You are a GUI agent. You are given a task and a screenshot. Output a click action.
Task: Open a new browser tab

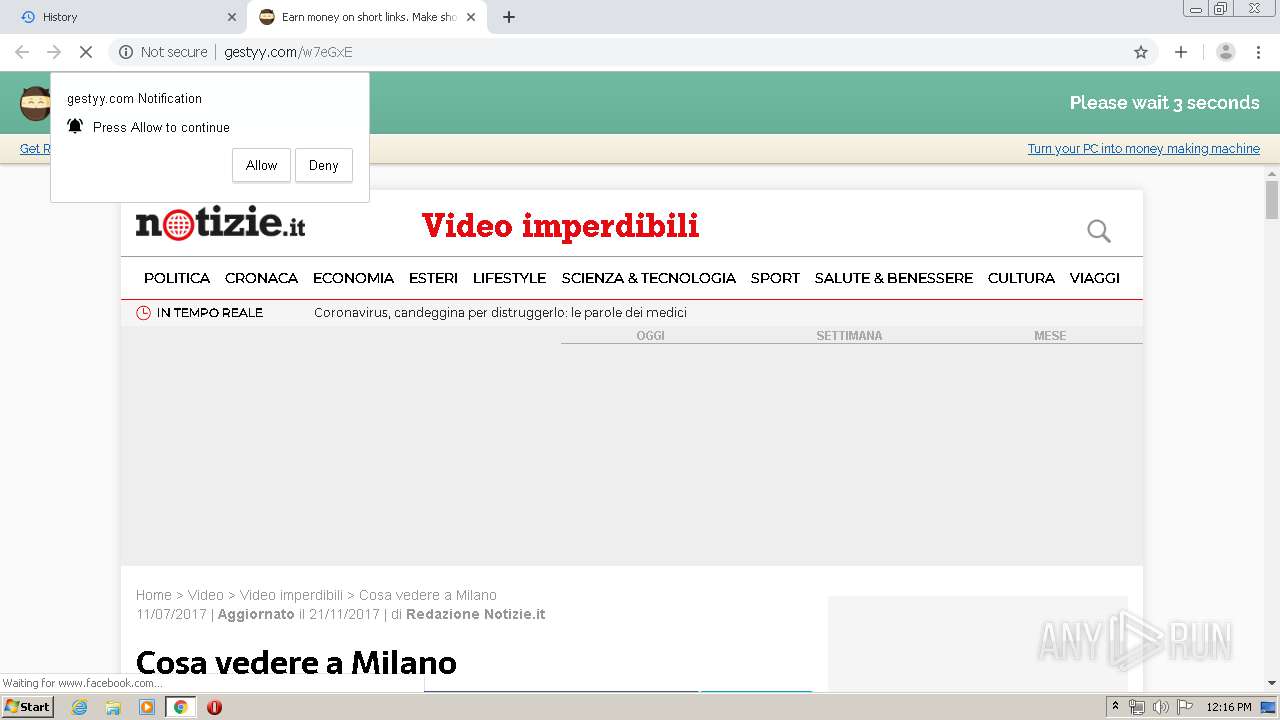click(509, 17)
